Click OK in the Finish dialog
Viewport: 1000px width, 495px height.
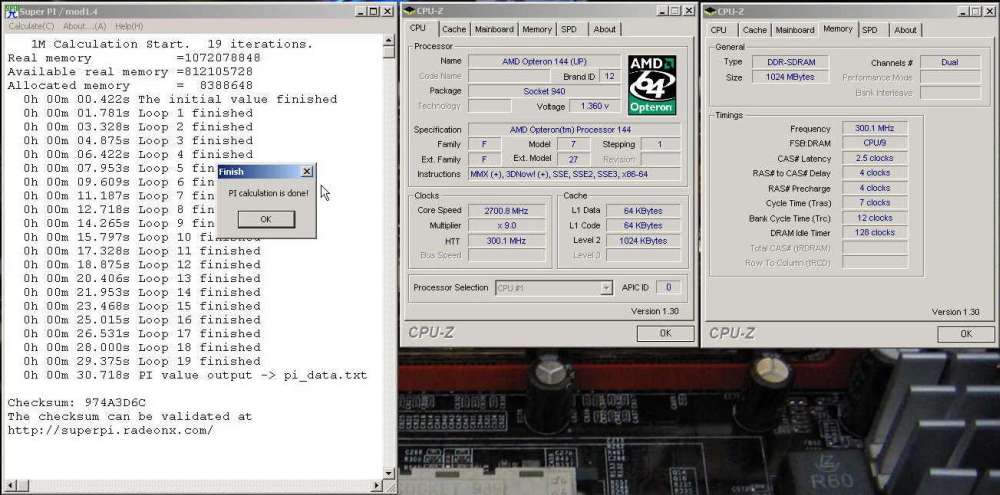[x=266, y=219]
